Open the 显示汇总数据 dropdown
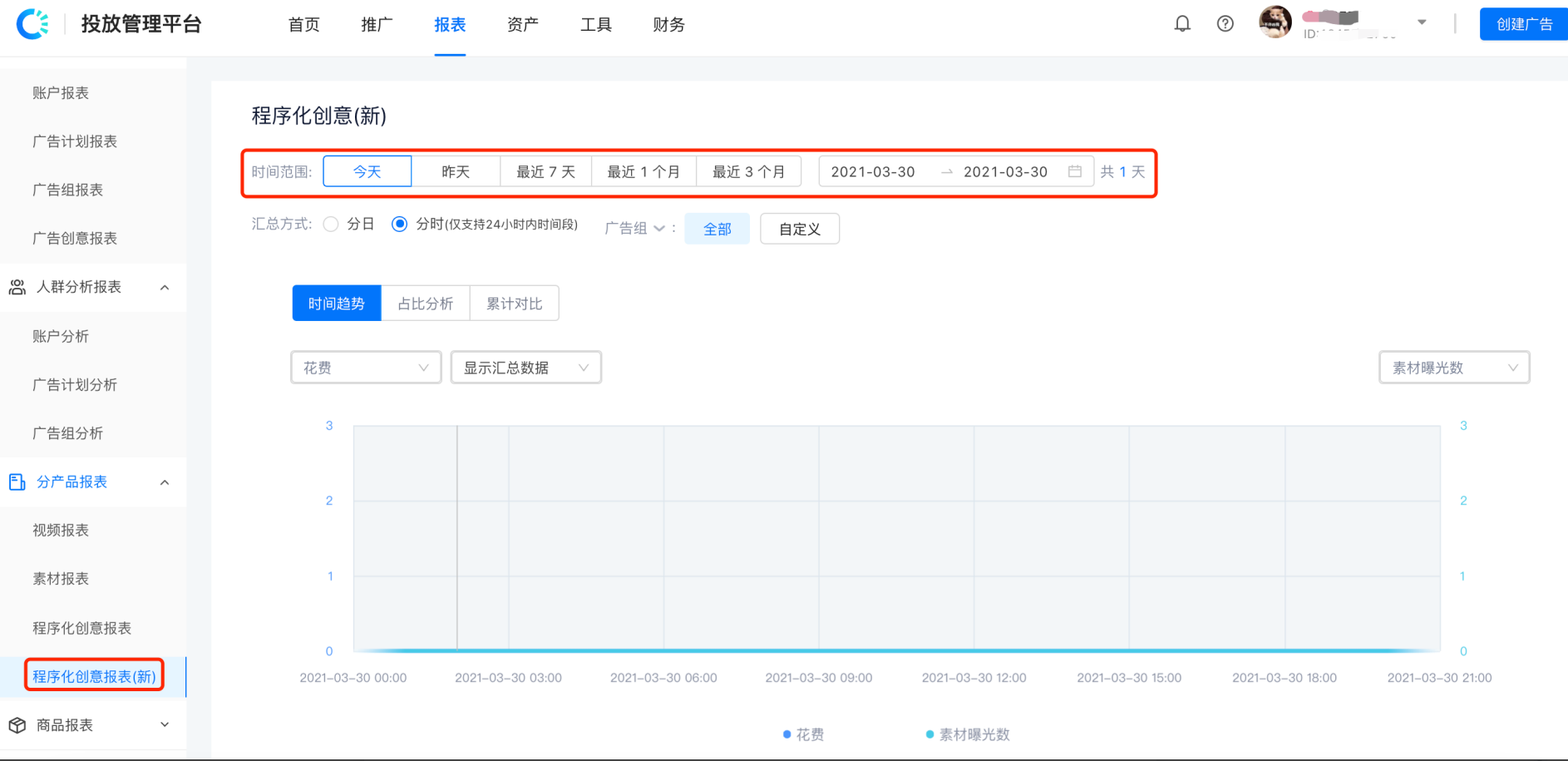The height and width of the screenshot is (761, 1568). (525, 367)
